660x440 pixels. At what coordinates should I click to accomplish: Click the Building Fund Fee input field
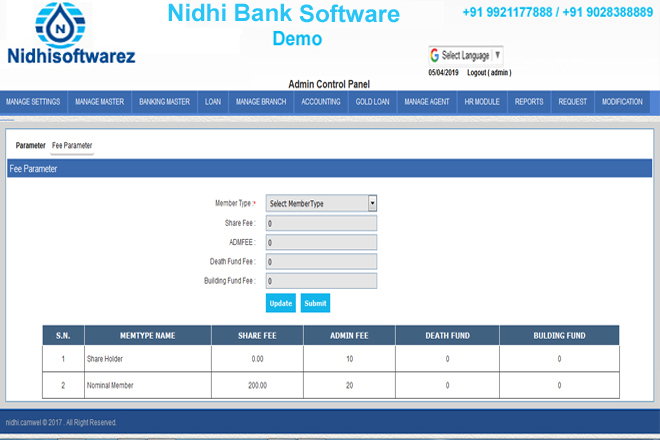[321, 281]
